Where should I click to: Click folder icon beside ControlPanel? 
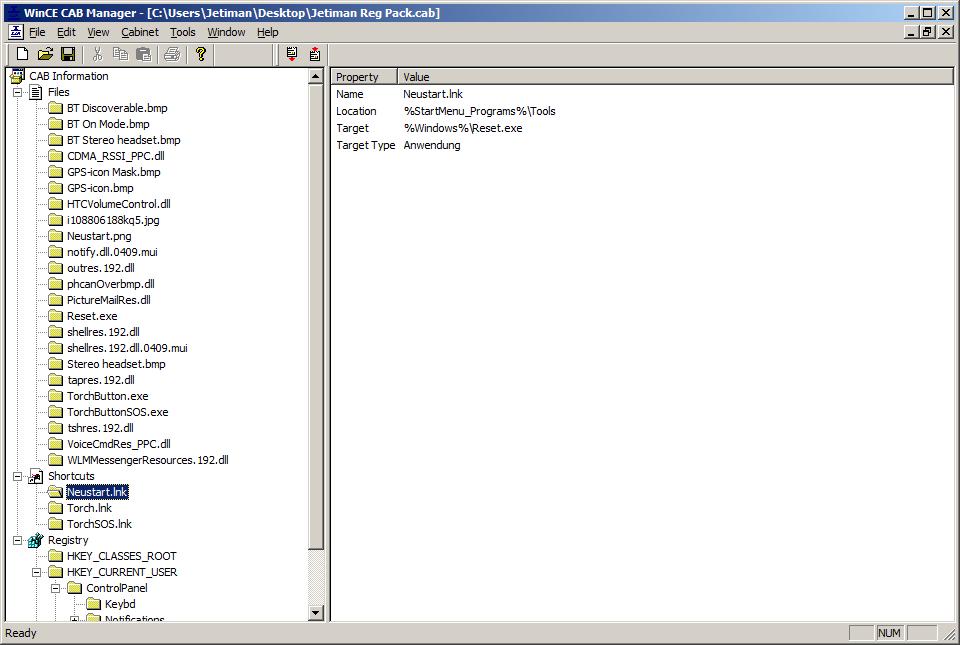click(75, 588)
